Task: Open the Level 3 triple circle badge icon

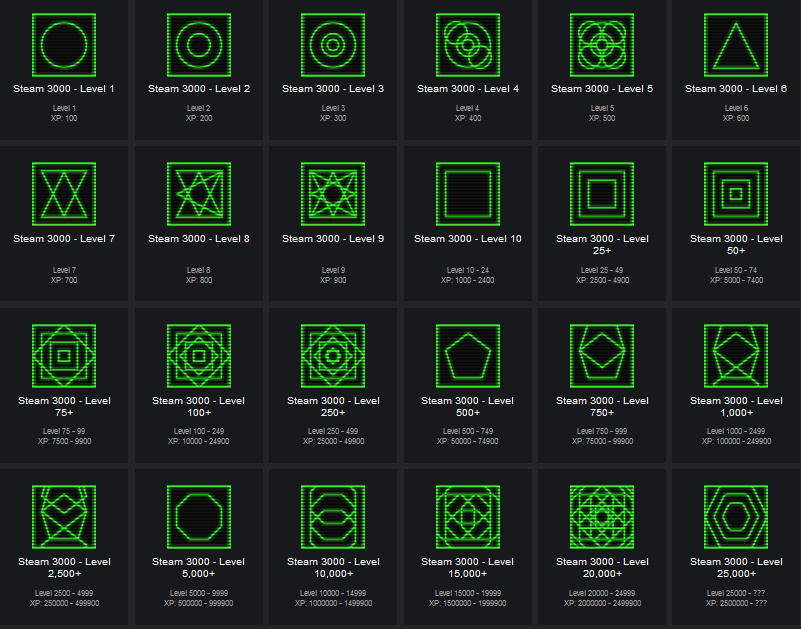Action: point(333,45)
